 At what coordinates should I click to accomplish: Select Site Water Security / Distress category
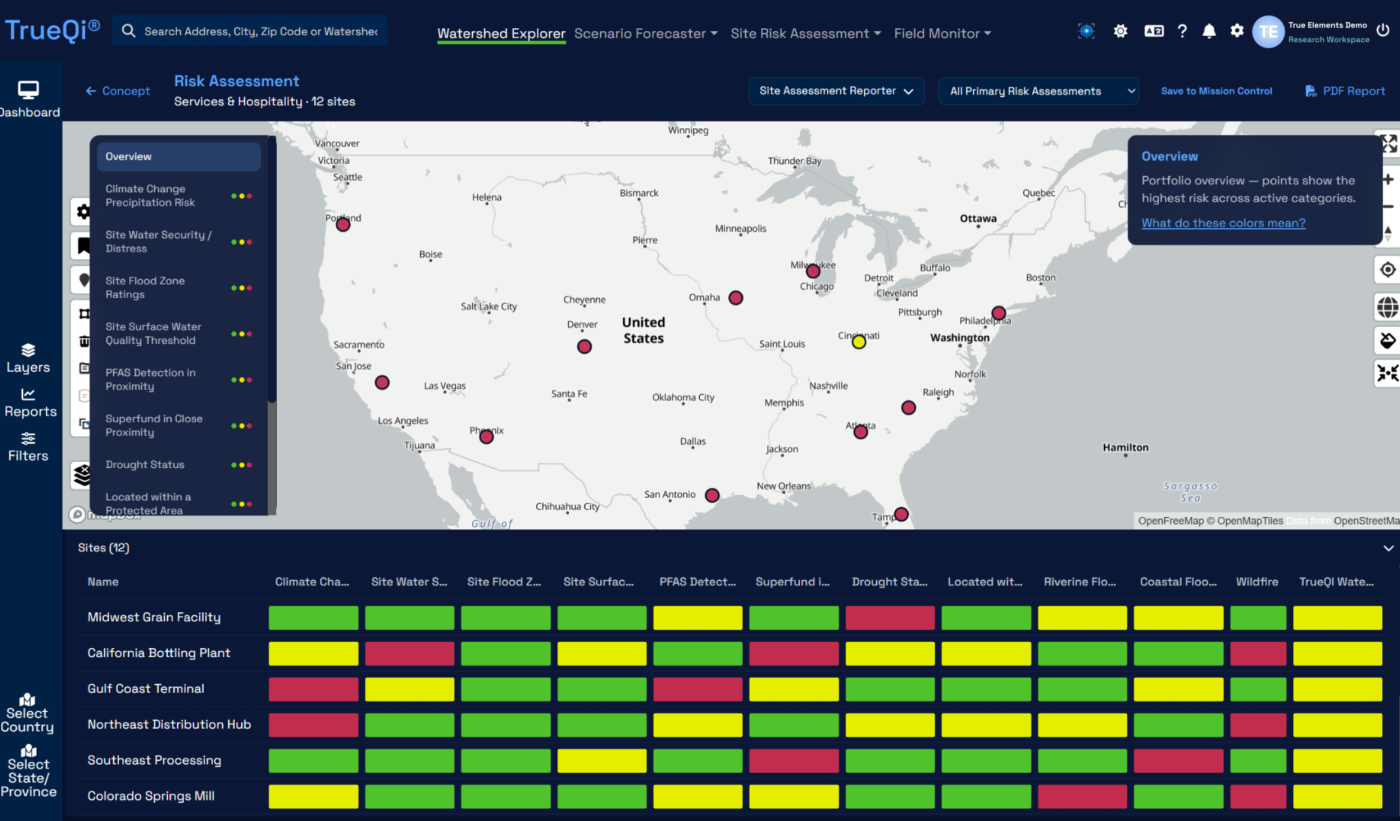click(x=179, y=242)
